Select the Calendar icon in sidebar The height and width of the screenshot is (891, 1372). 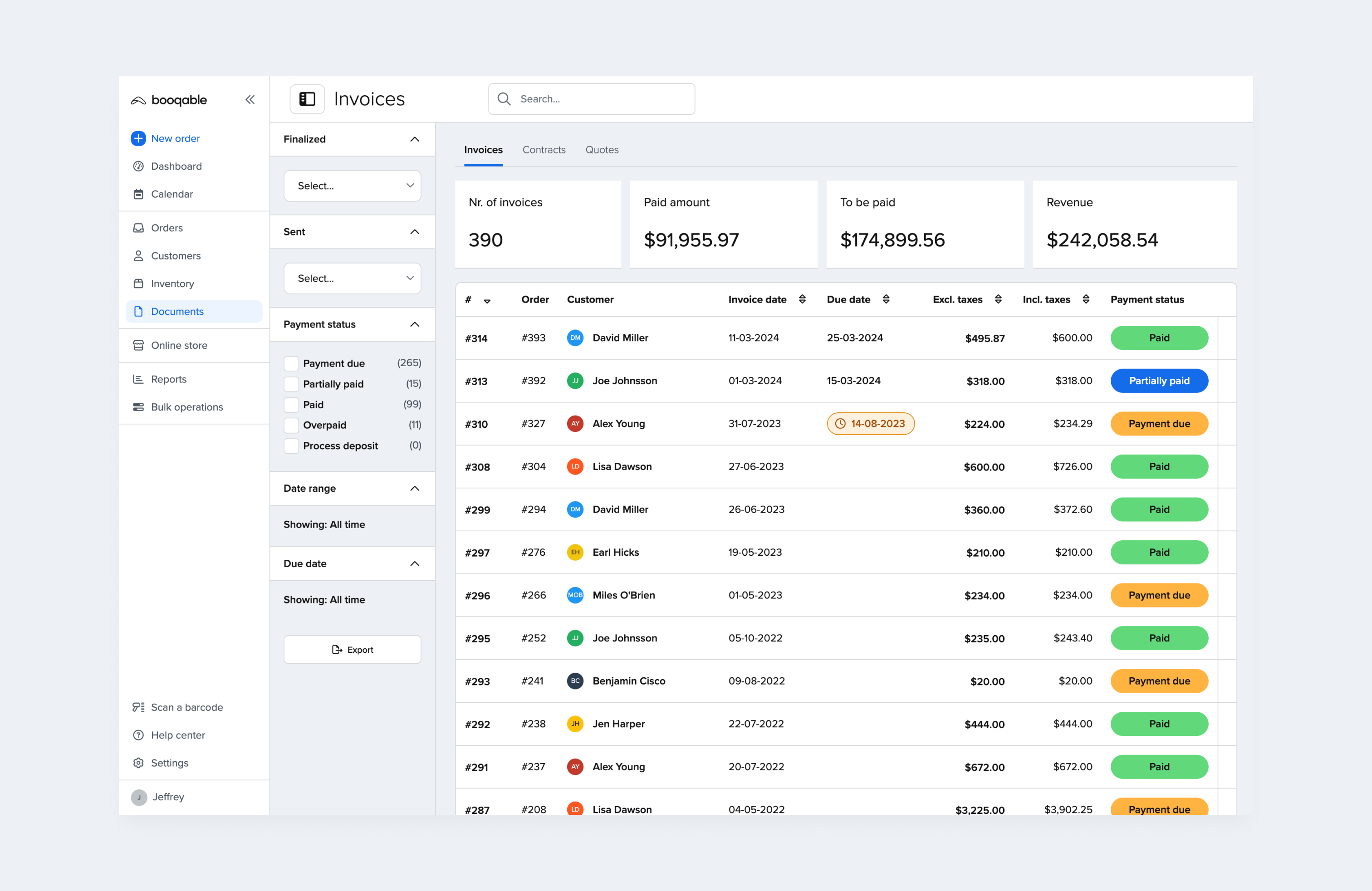(x=138, y=194)
